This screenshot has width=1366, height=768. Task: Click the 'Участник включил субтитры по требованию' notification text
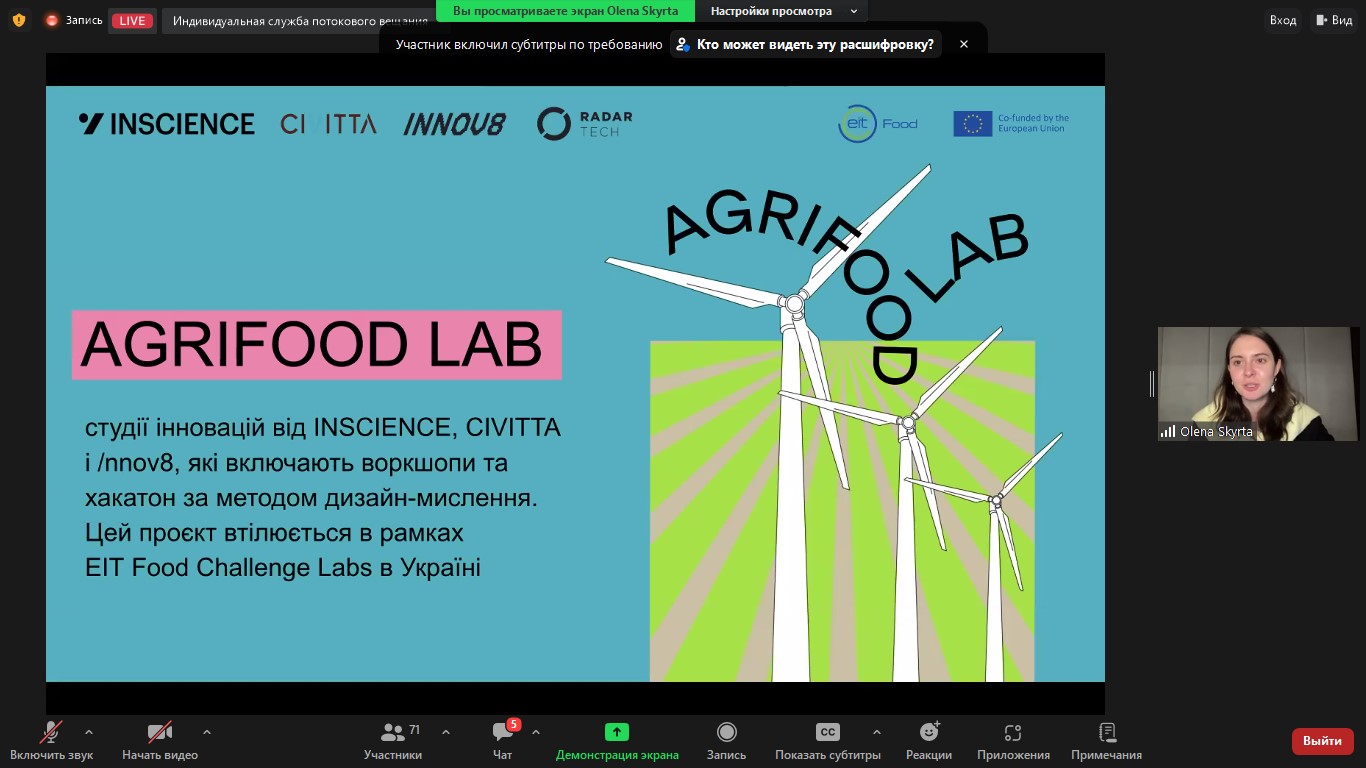529,44
